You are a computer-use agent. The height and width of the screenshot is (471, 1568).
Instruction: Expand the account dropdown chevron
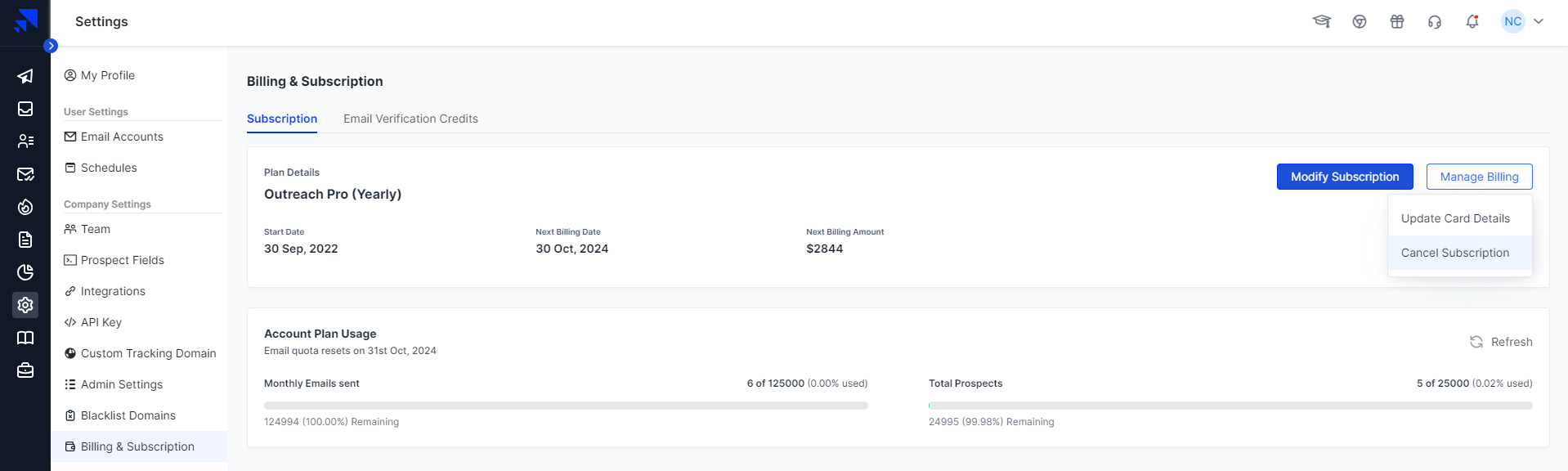tap(1539, 21)
